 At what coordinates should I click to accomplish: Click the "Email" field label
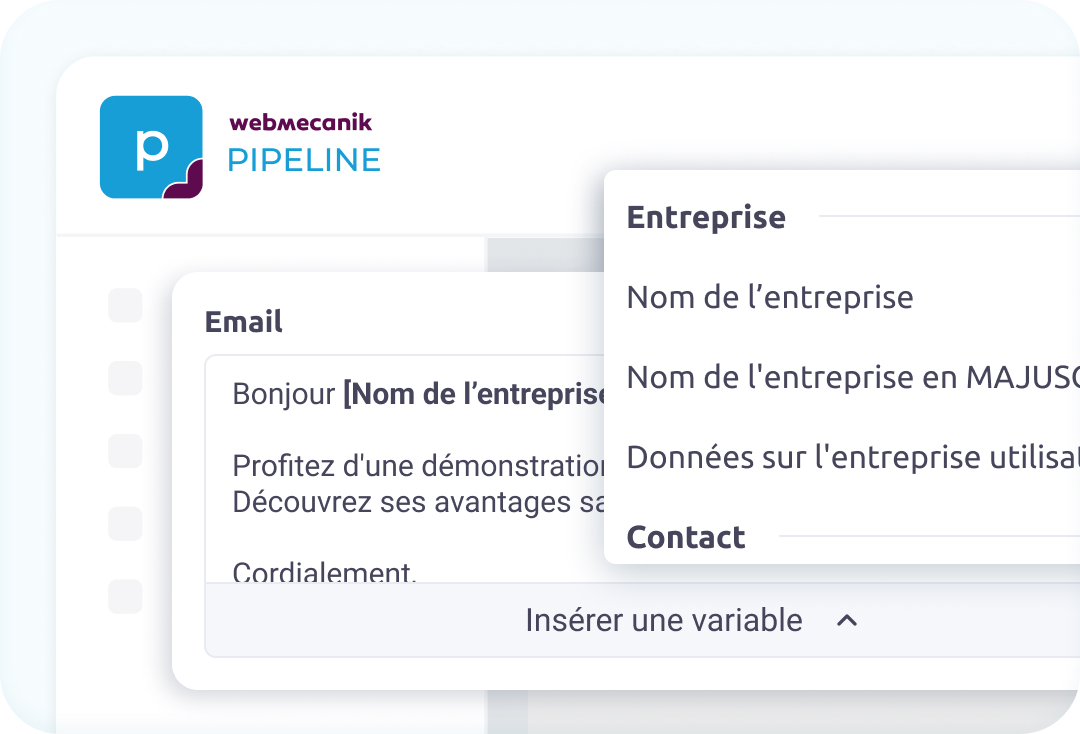click(x=243, y=321)
